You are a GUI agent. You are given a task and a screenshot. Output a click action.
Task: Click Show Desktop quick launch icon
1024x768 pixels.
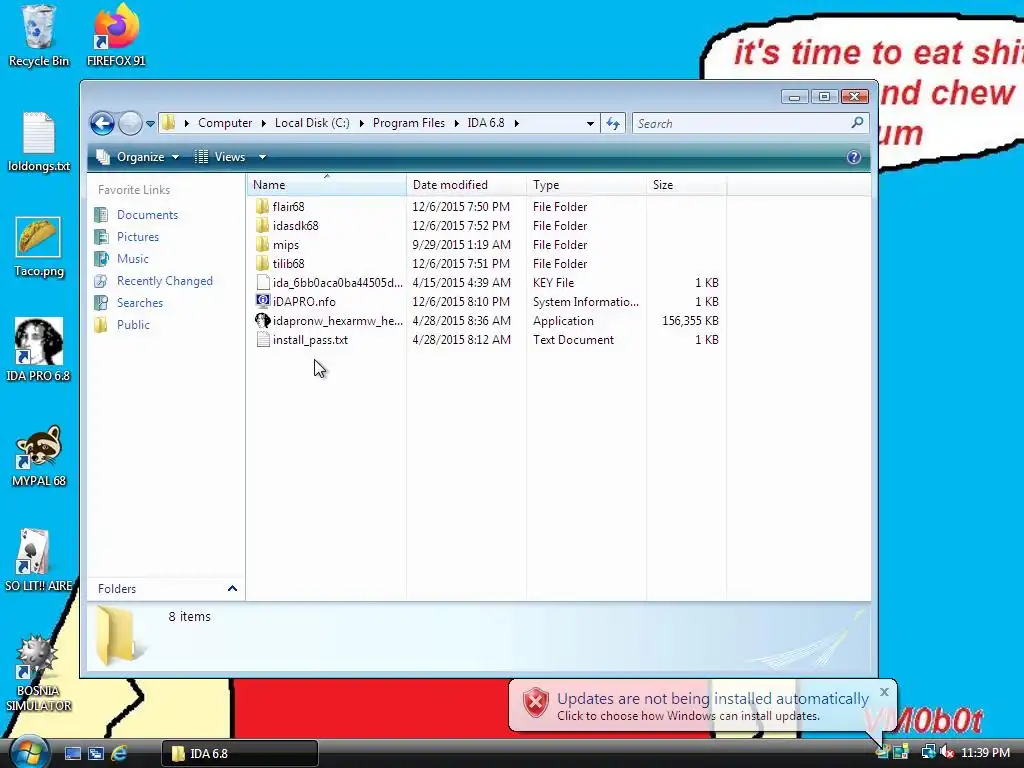(72, 753)
